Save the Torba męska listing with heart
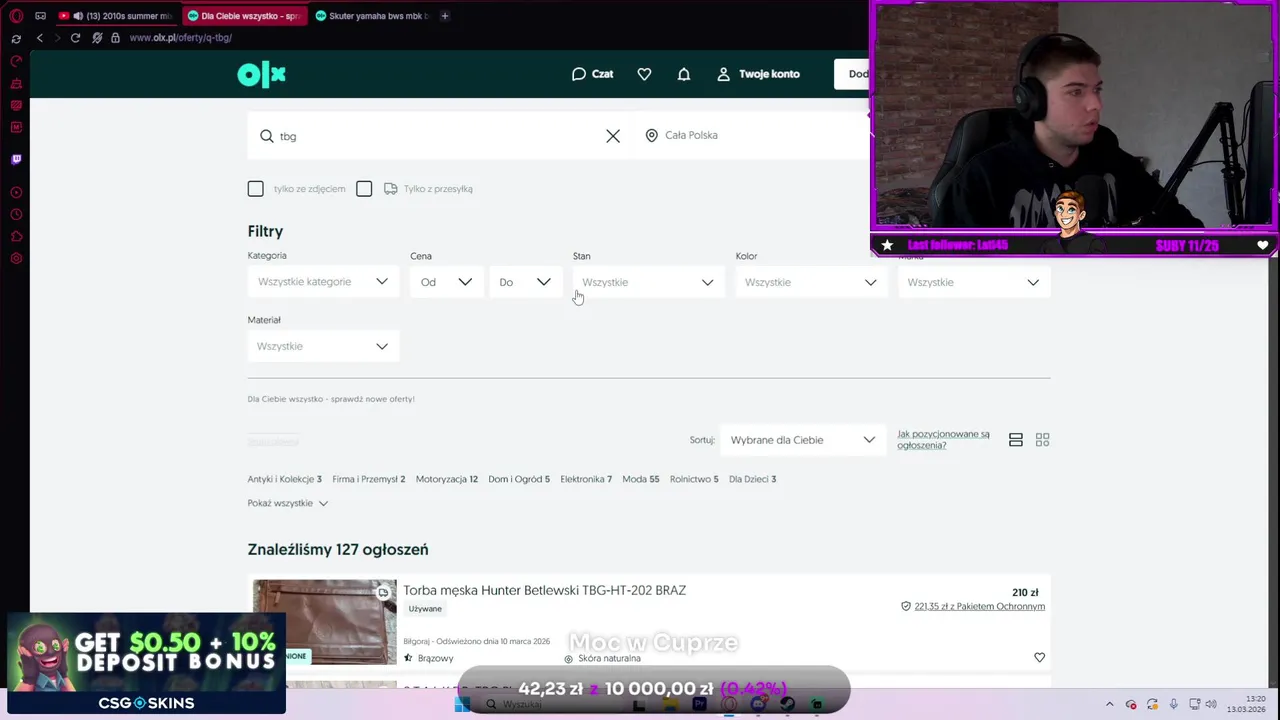This screenshot has width=1280, height=720. [1039, 657]
